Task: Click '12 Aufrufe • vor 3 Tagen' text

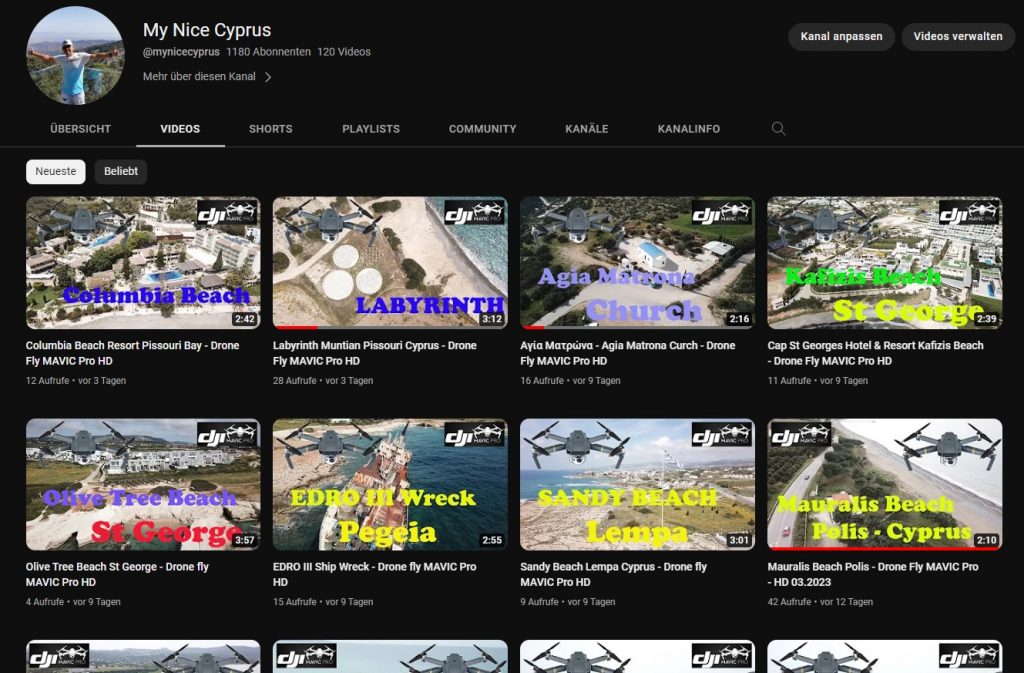Action: (x=76, y=381)
